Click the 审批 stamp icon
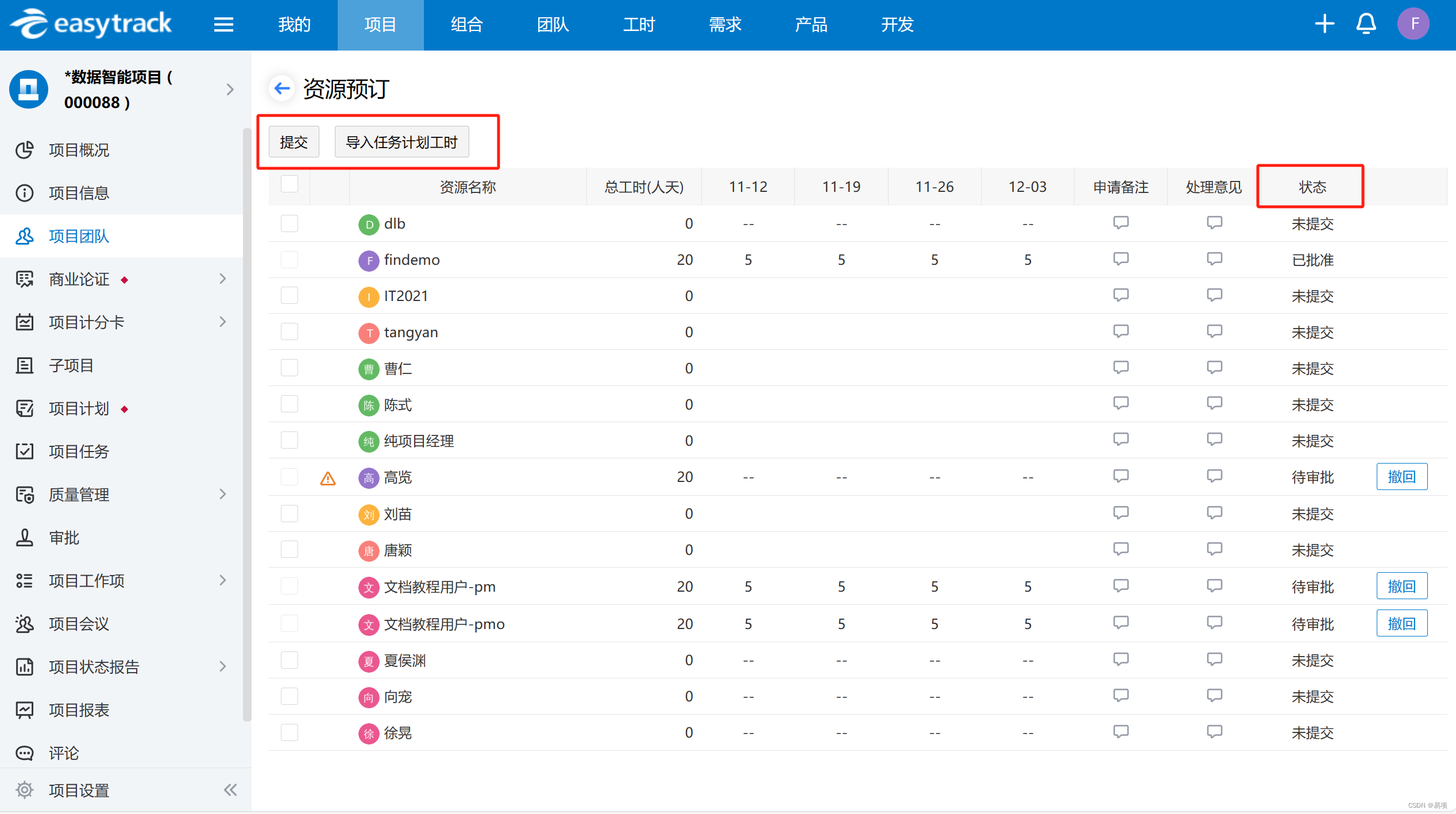 click(25, 538)
